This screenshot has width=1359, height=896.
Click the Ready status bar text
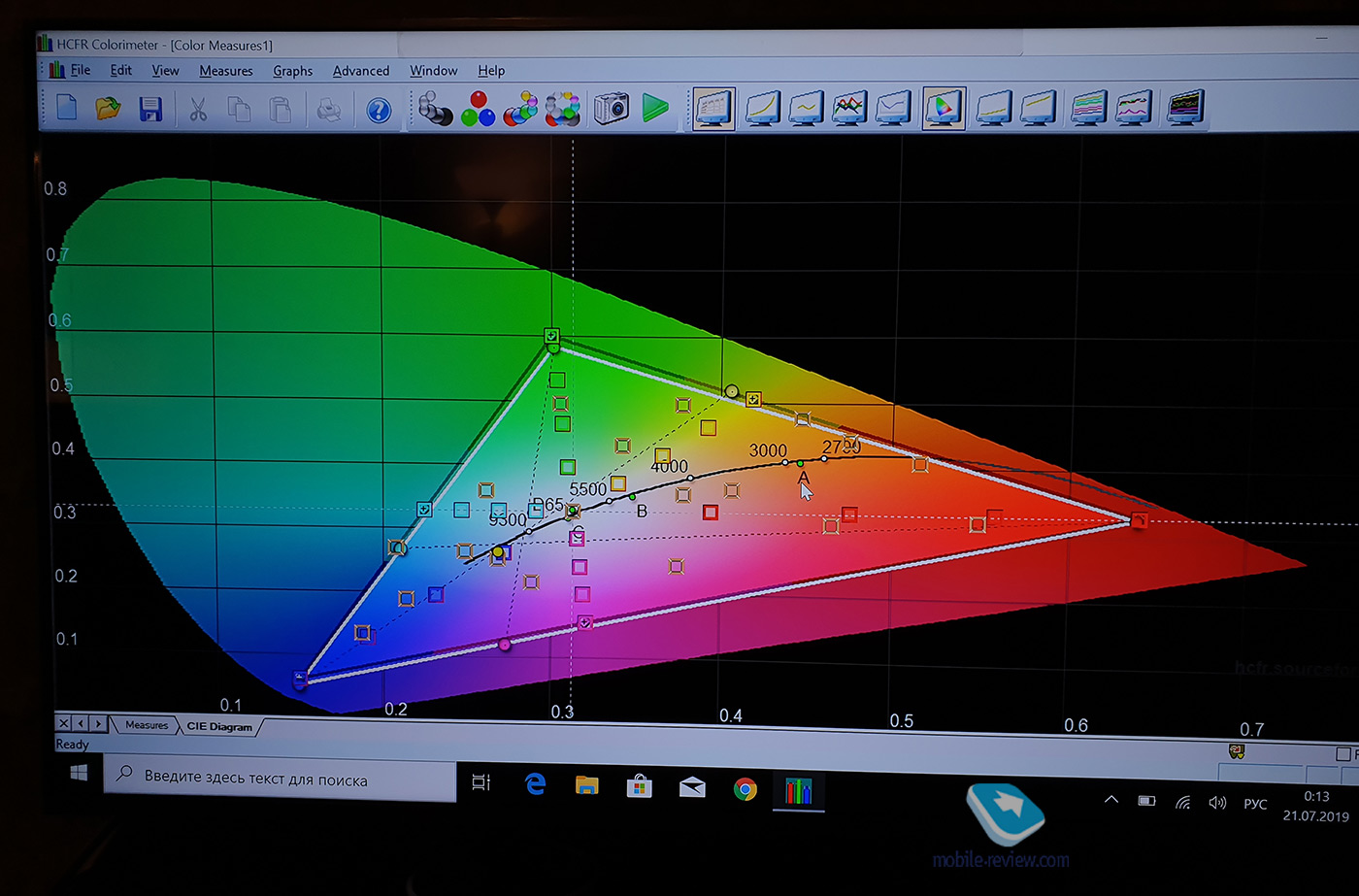tap(72, 745)
